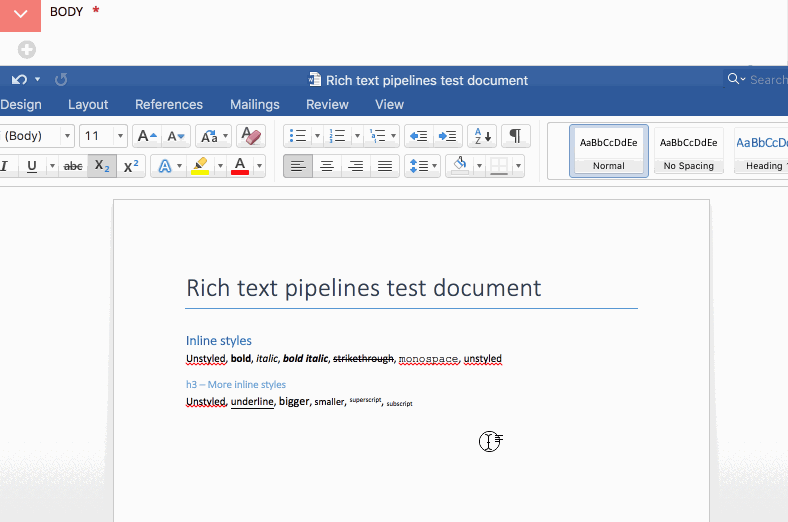The height and width of the screenshot is (522, 788).
Task: Open the font size 11 dropdown
Action: coord(121,136)
